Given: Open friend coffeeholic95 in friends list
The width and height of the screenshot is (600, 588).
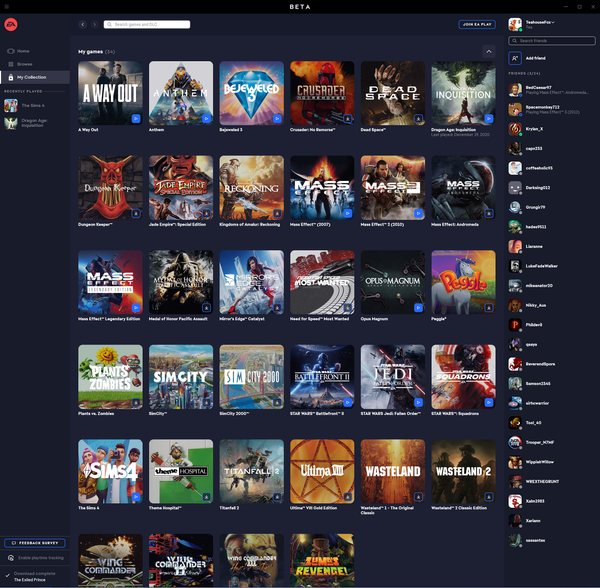Looking at the screenshot, I should tap(552, 168).
